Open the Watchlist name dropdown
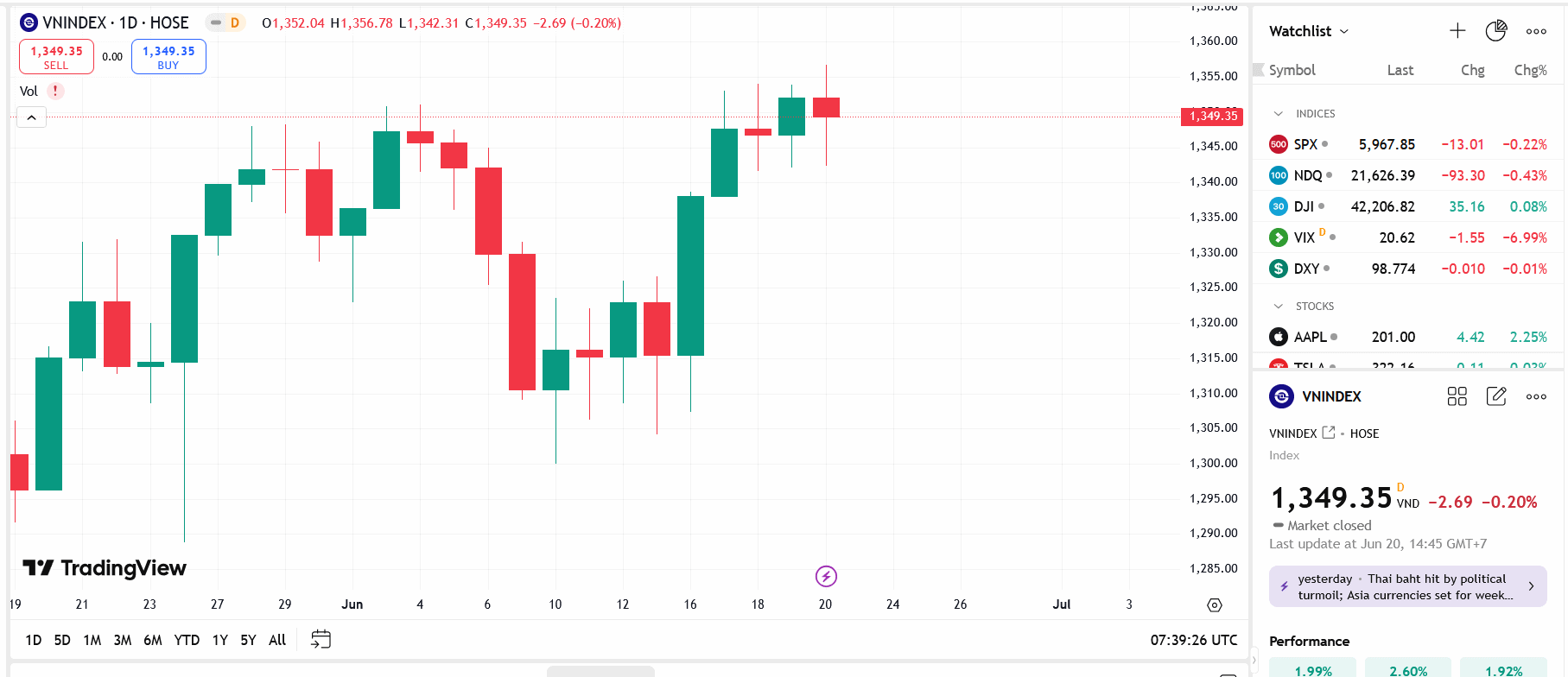This screenshot has width=1568, height=677. [1308, 31]
